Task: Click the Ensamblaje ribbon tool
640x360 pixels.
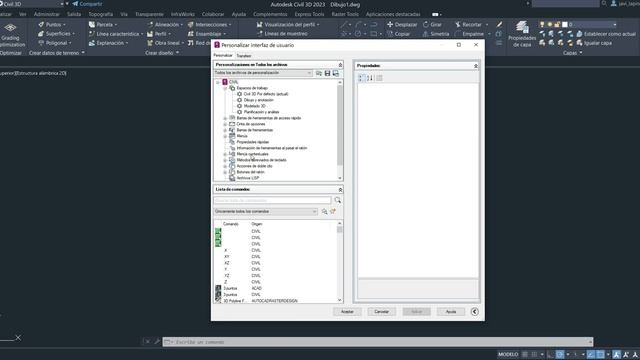Action: coord(207,34)
